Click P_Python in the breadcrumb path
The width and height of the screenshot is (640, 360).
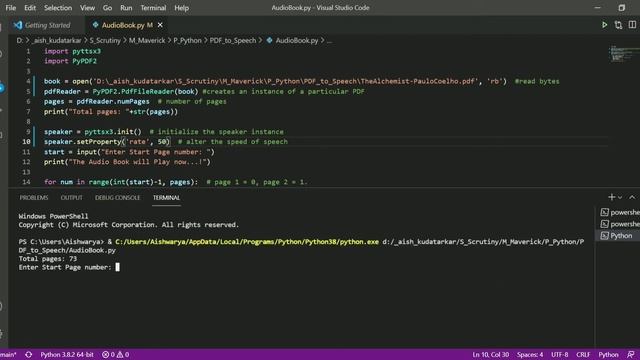click(187, 40)
